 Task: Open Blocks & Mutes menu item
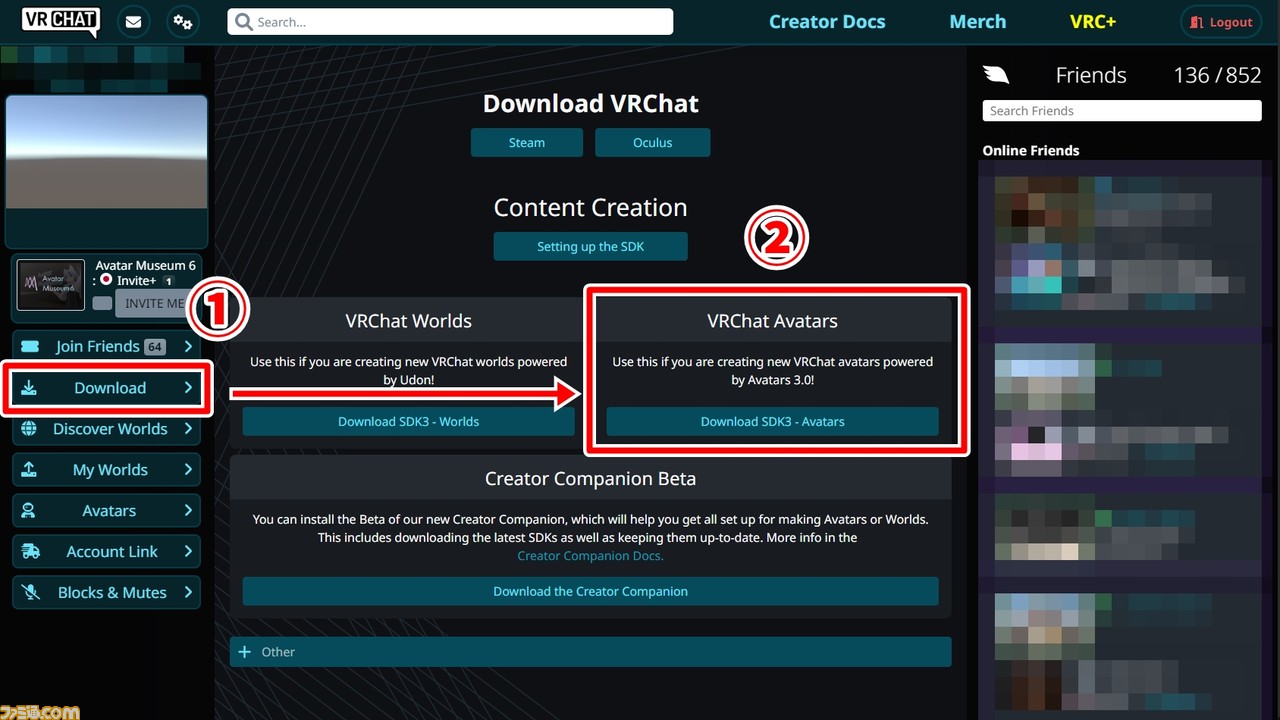click(106, 592)
